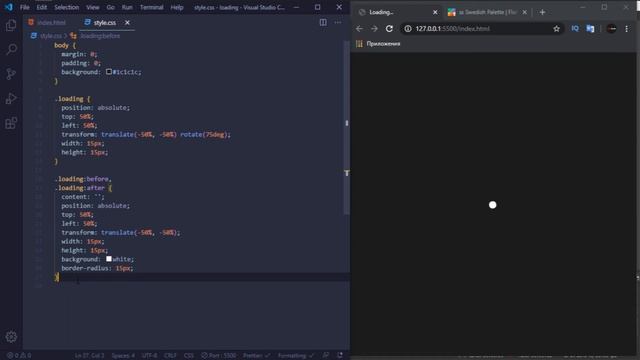Open the Search view in VS Code activity bar
This screenshot has height=360, width=640.
coord(11,49)
